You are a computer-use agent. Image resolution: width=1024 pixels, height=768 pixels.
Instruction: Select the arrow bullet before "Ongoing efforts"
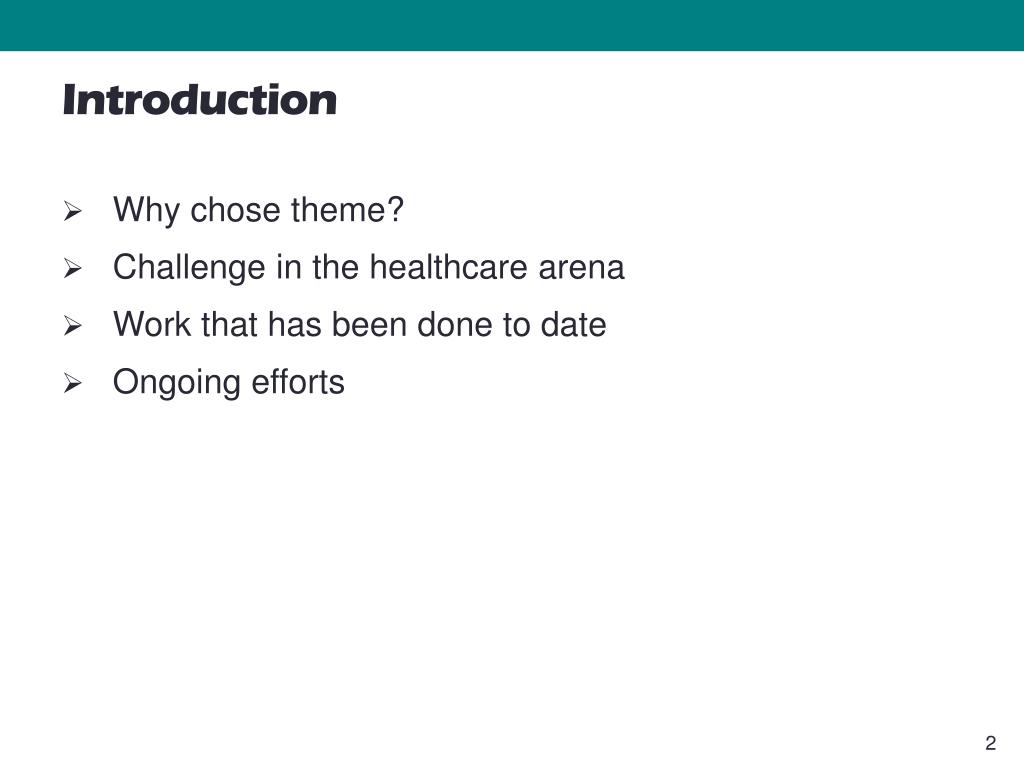pos(72,383)
